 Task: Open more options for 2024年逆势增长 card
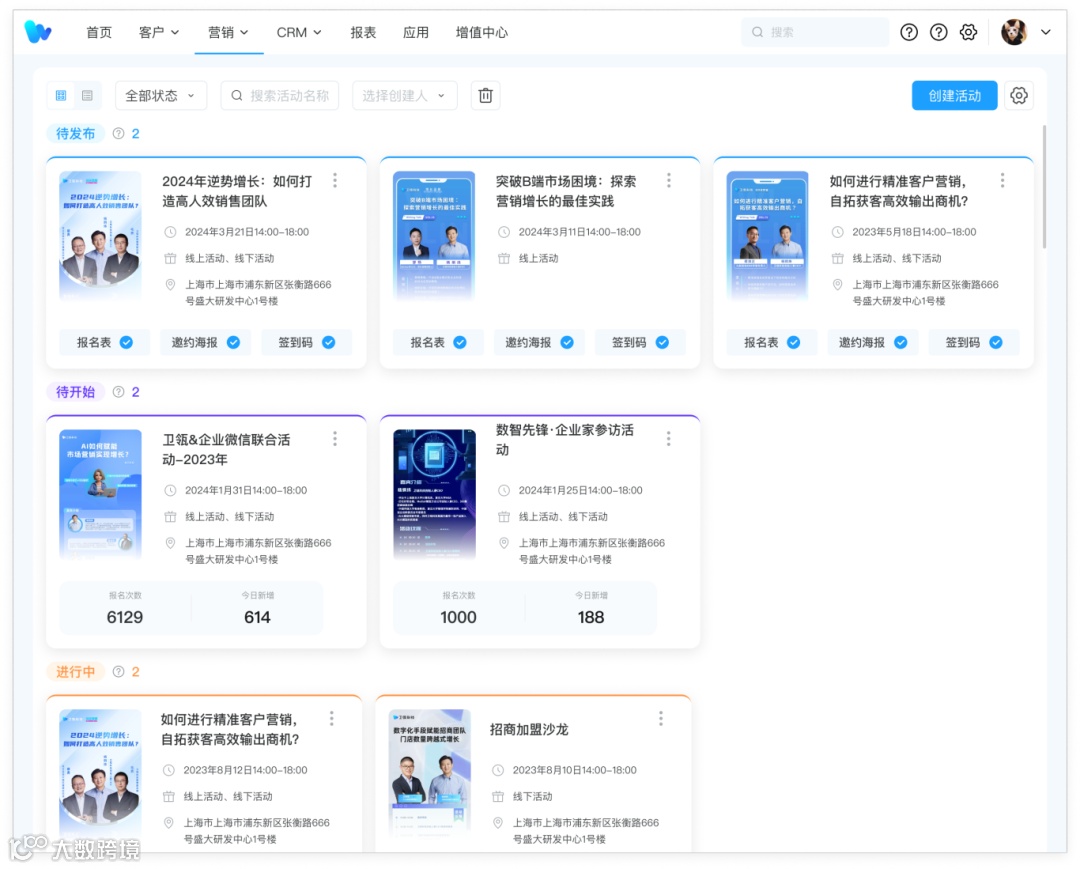[x=335, y=180]
